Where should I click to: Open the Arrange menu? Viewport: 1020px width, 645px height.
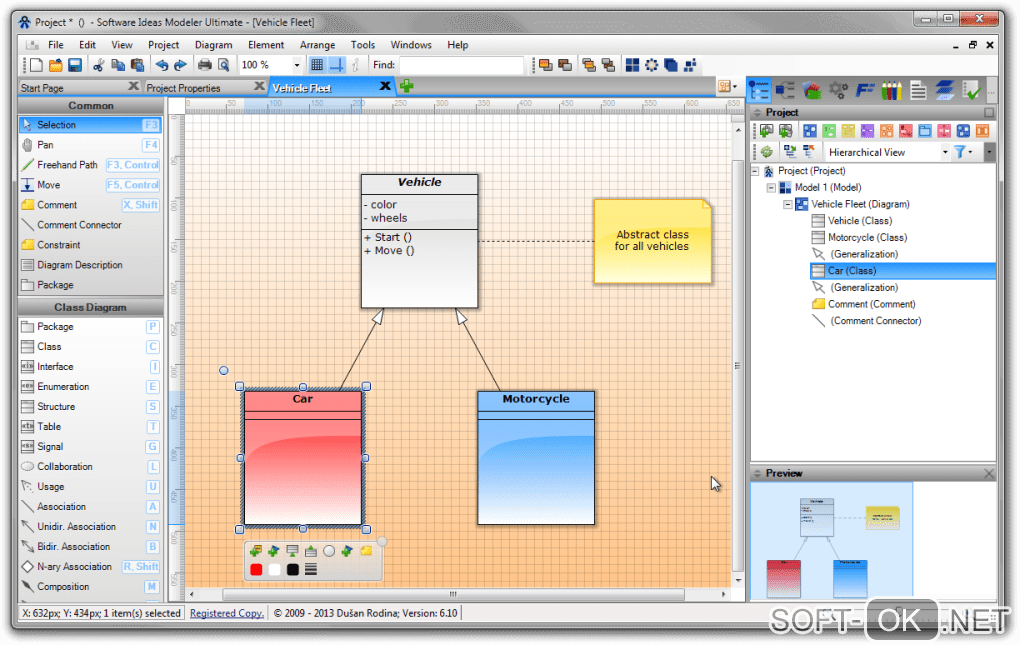(317, 45)
